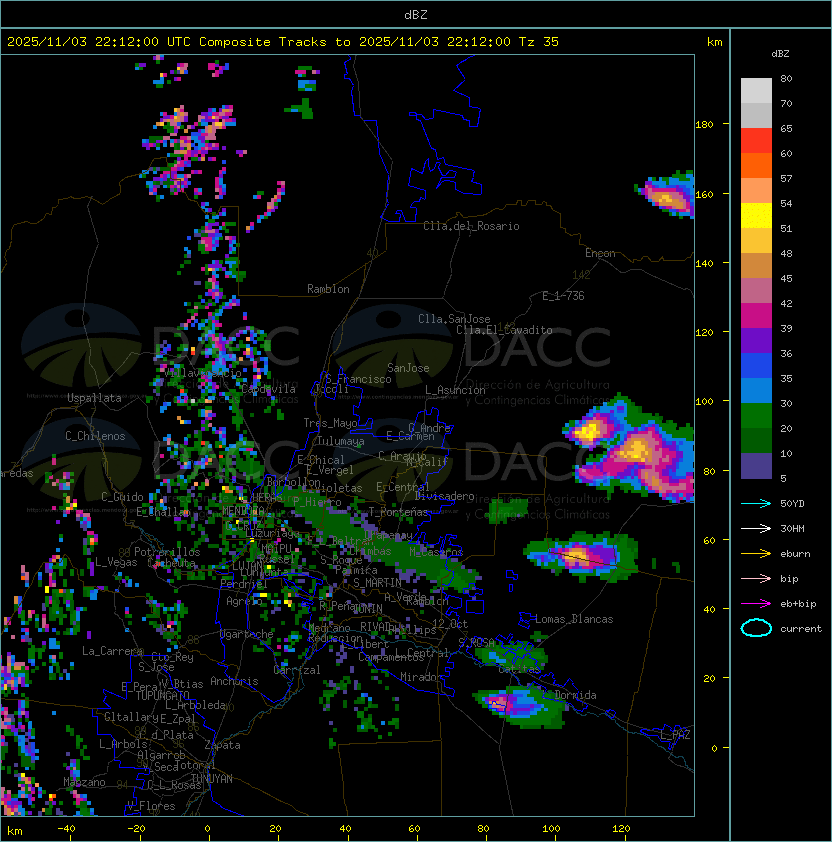Click the 'eb+bip' legend label

click(x=798, y=604)
